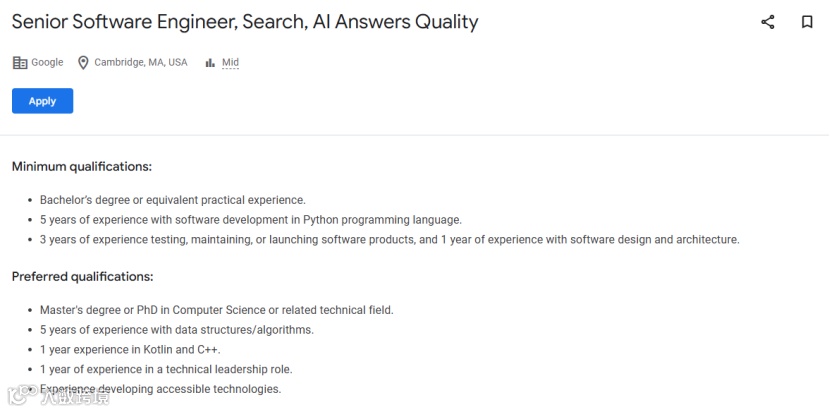Click the software design and architecture bullet
Screen dimensions: 830x412
pos(390,239)
